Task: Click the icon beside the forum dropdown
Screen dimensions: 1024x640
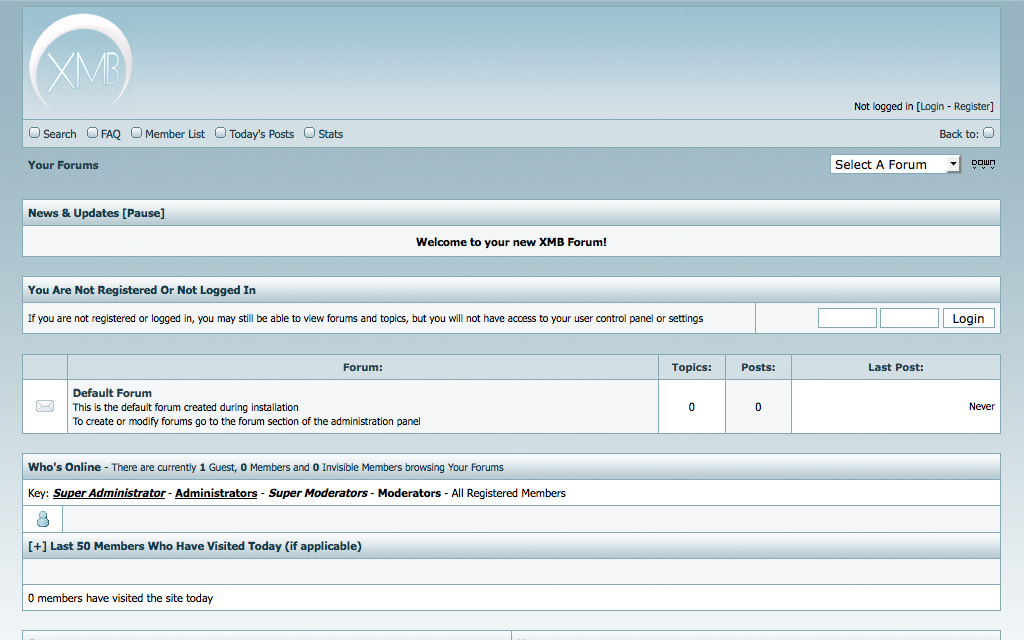Action: pos(983,164)
